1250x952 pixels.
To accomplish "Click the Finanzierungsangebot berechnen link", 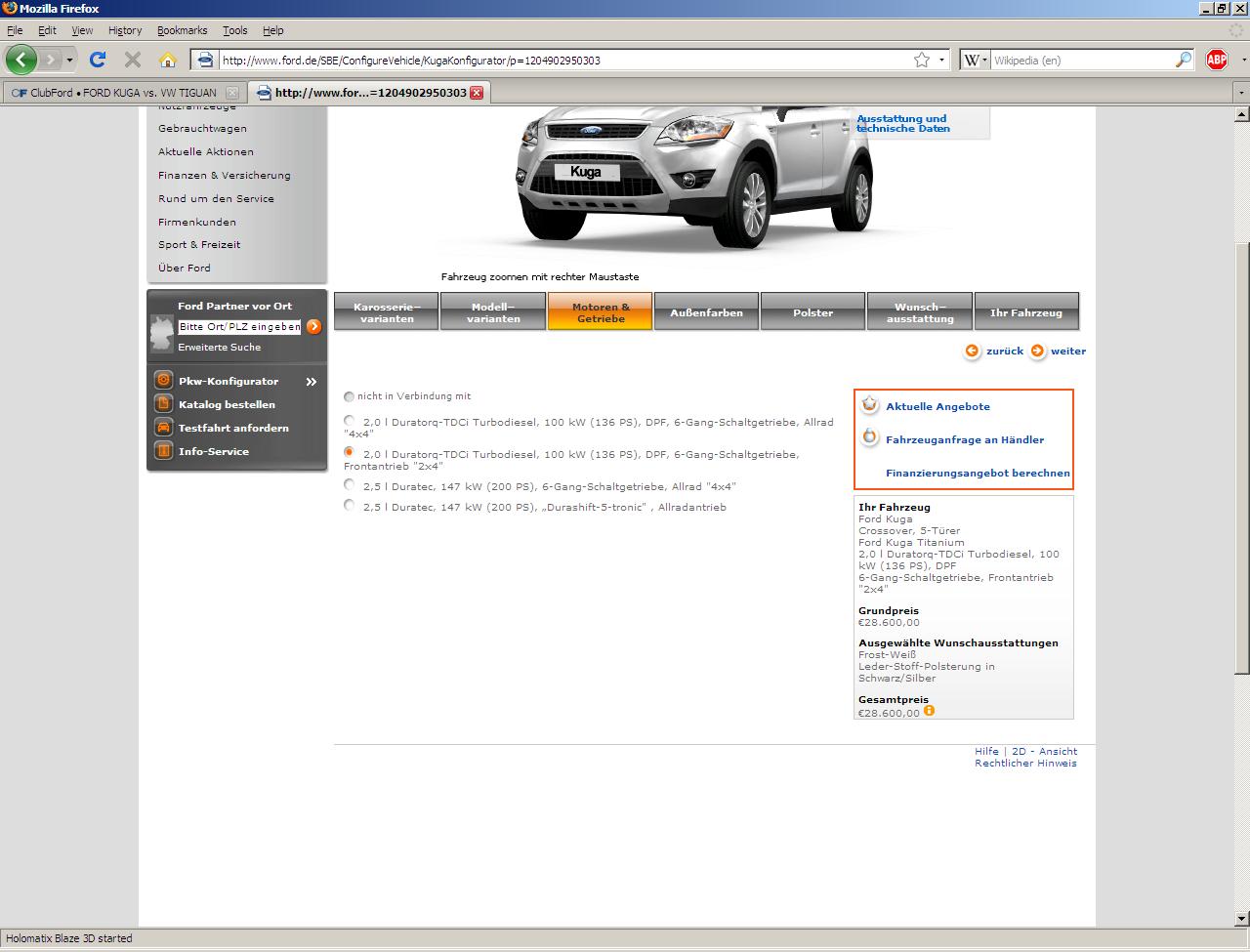I will tap(978, 474).
